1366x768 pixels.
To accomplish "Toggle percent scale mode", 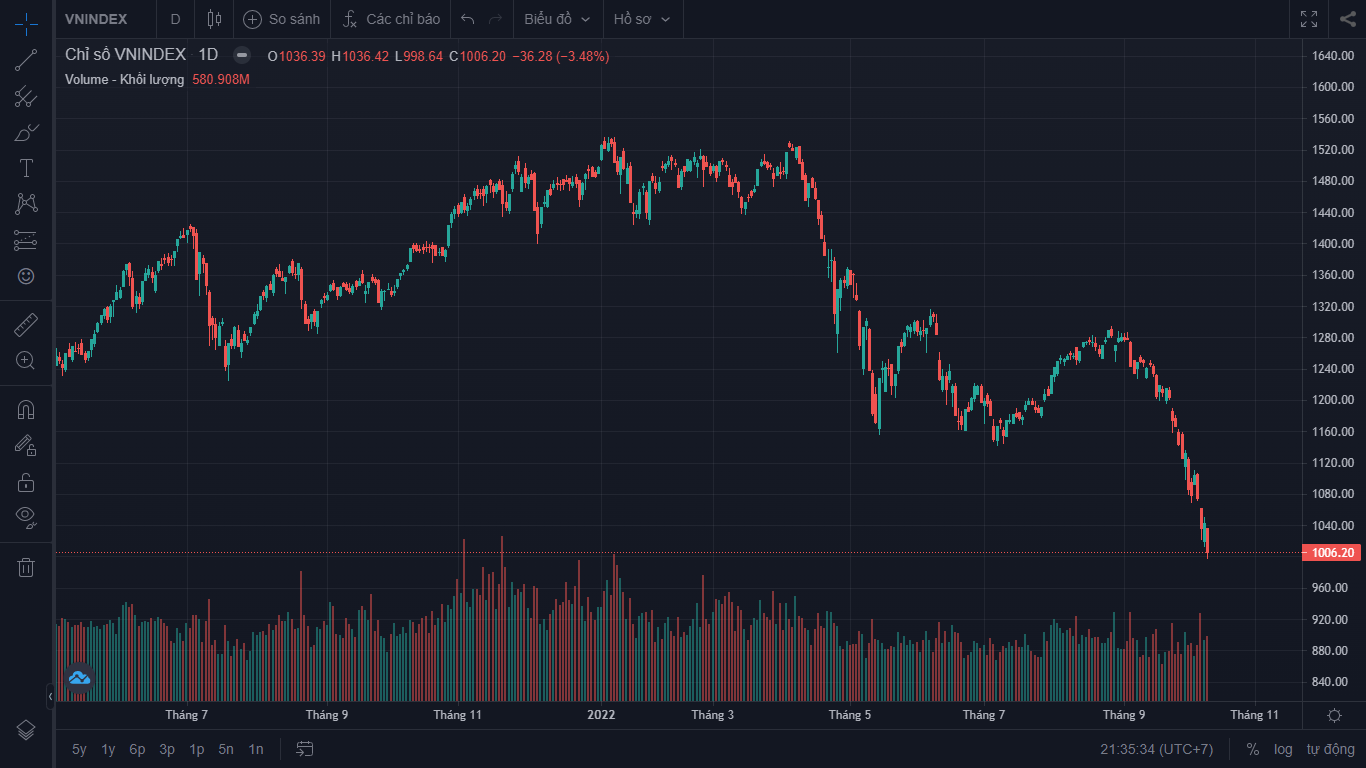I will point(1253,749).
